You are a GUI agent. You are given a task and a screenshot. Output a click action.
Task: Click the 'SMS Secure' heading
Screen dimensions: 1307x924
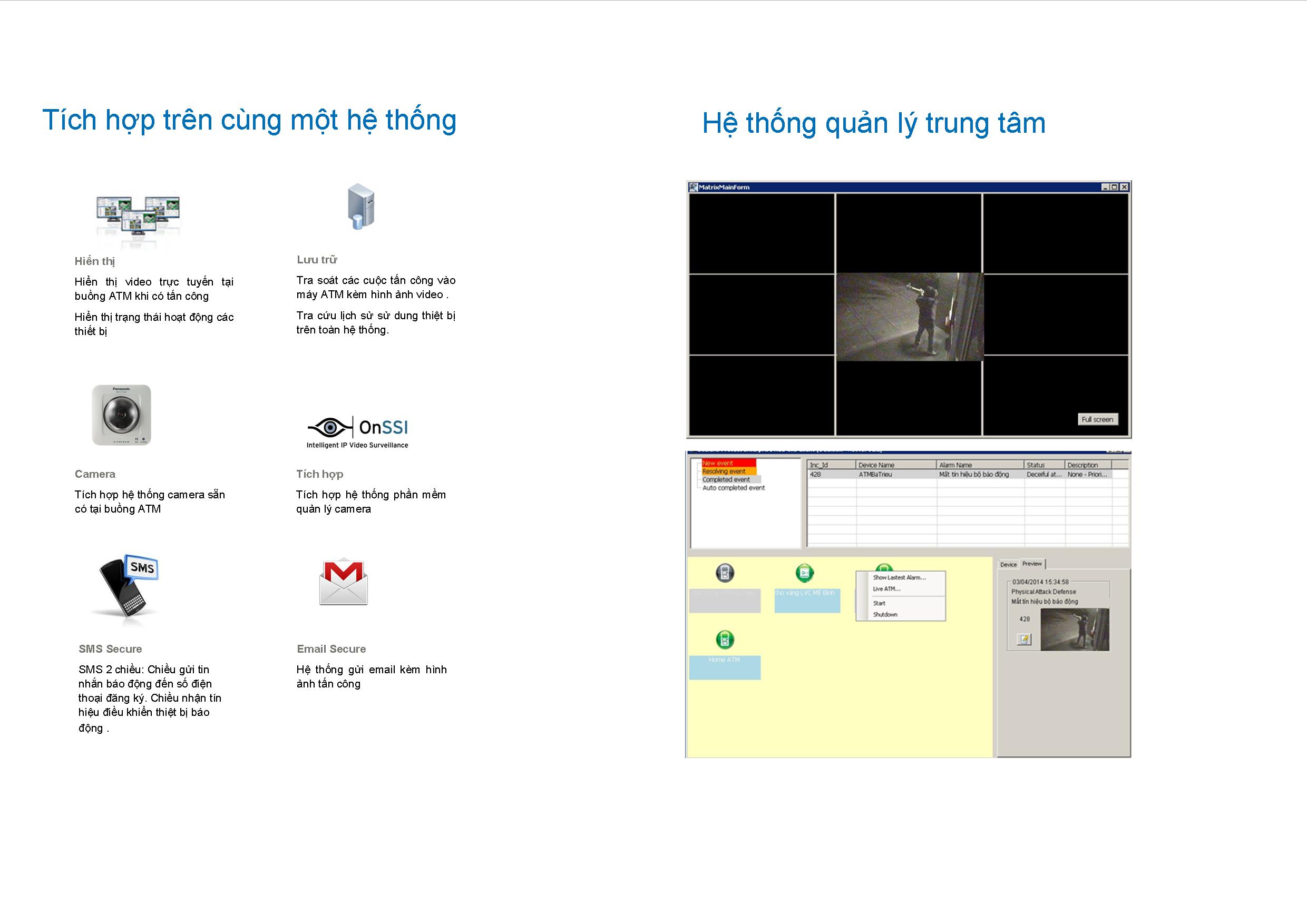[x=110, y=648]
